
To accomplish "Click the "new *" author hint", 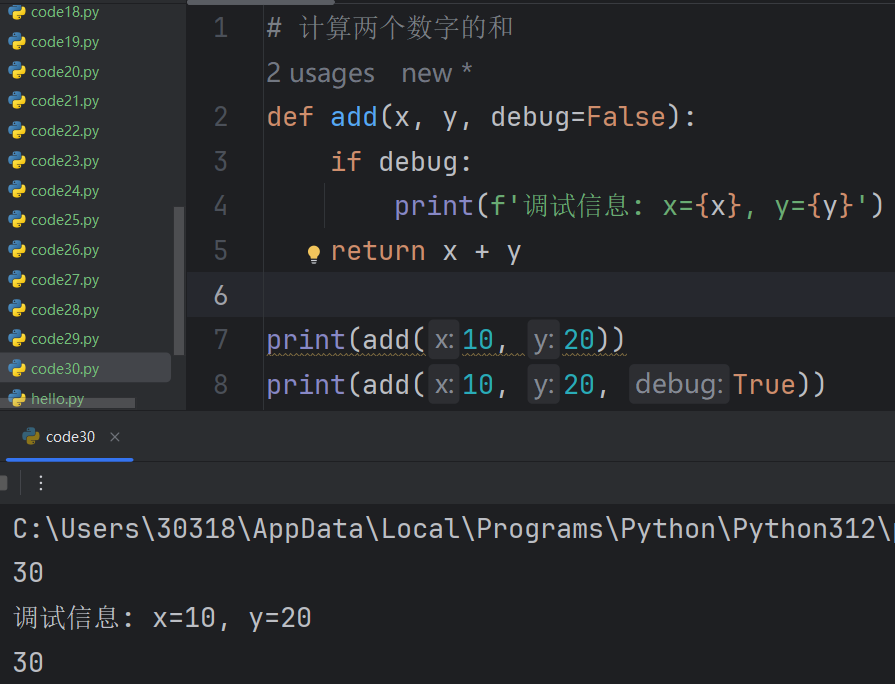I will [x=437, y=73].
